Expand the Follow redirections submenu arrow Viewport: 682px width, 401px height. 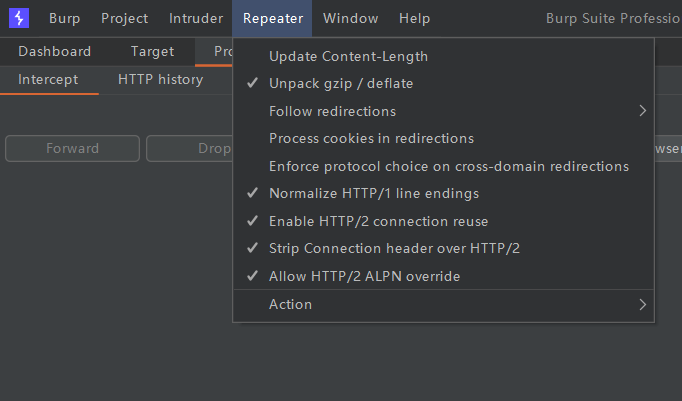coord(643,111)
